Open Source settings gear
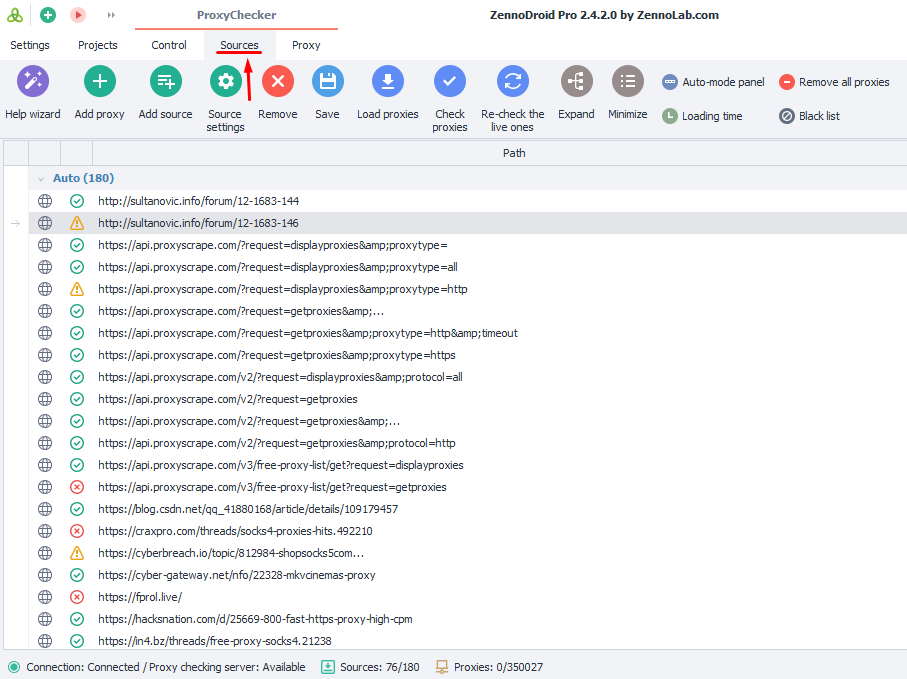Image resolution: width=907 pixels, height=679 pixels. (x=225, y=82)
